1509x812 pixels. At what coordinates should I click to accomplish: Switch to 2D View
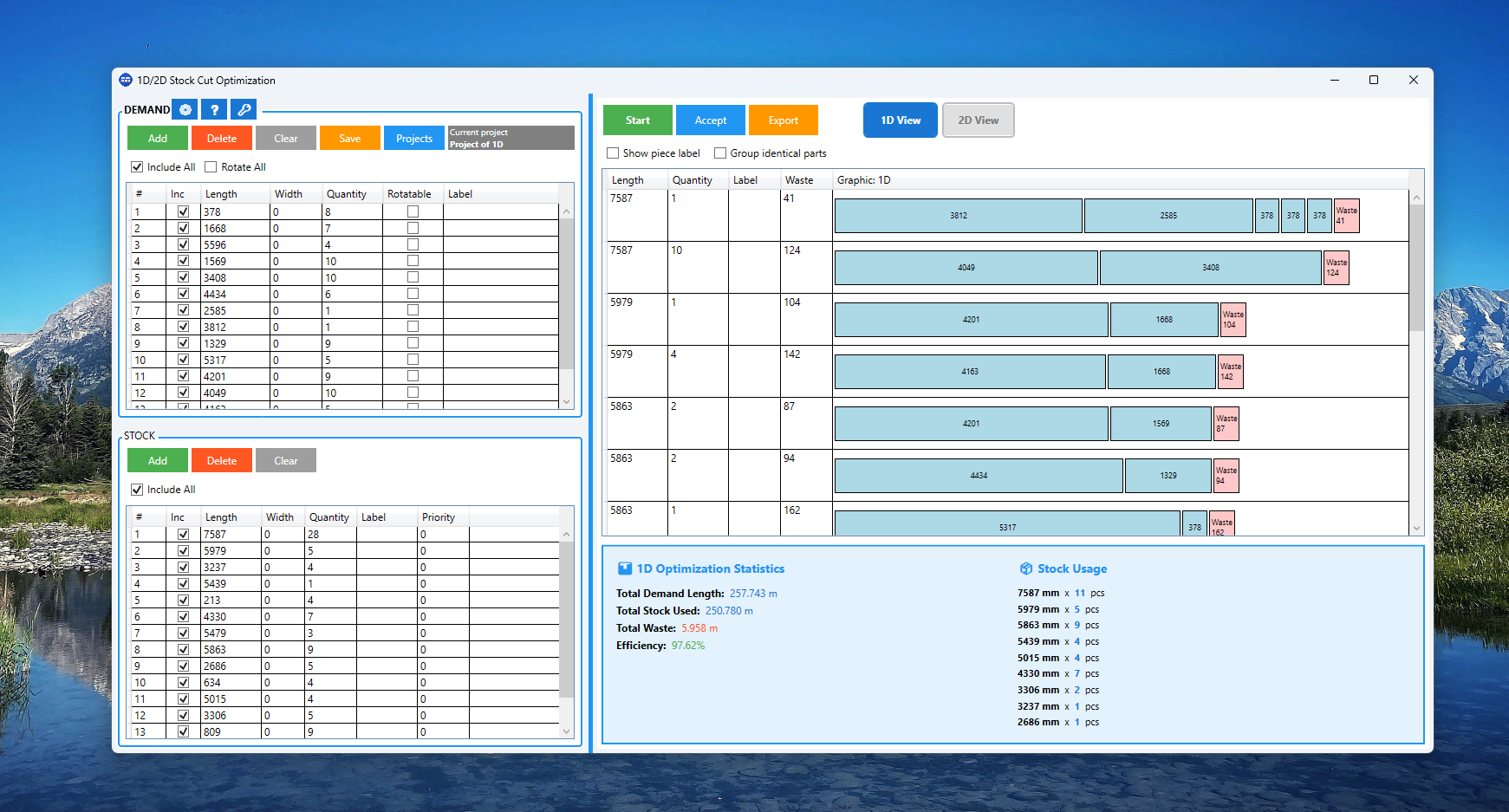pos(978,120)
